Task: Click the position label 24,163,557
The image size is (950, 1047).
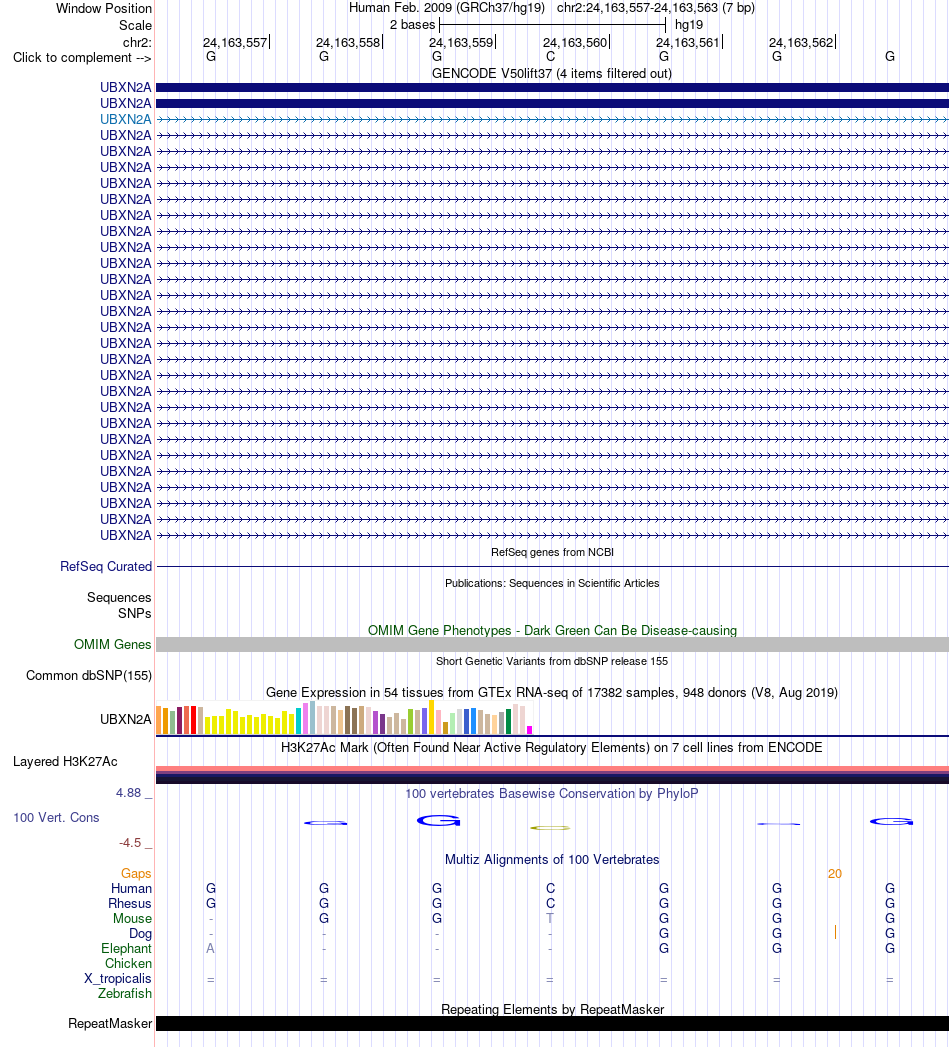Action: pyautogui.click(x=235, y=43)
